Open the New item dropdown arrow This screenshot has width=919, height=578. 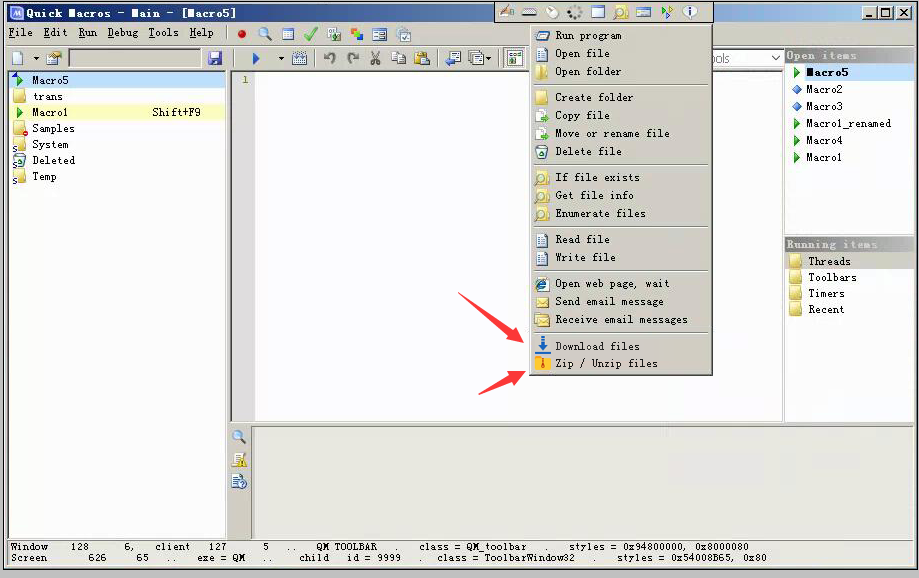pyautogui.click(x=36, y=59)
